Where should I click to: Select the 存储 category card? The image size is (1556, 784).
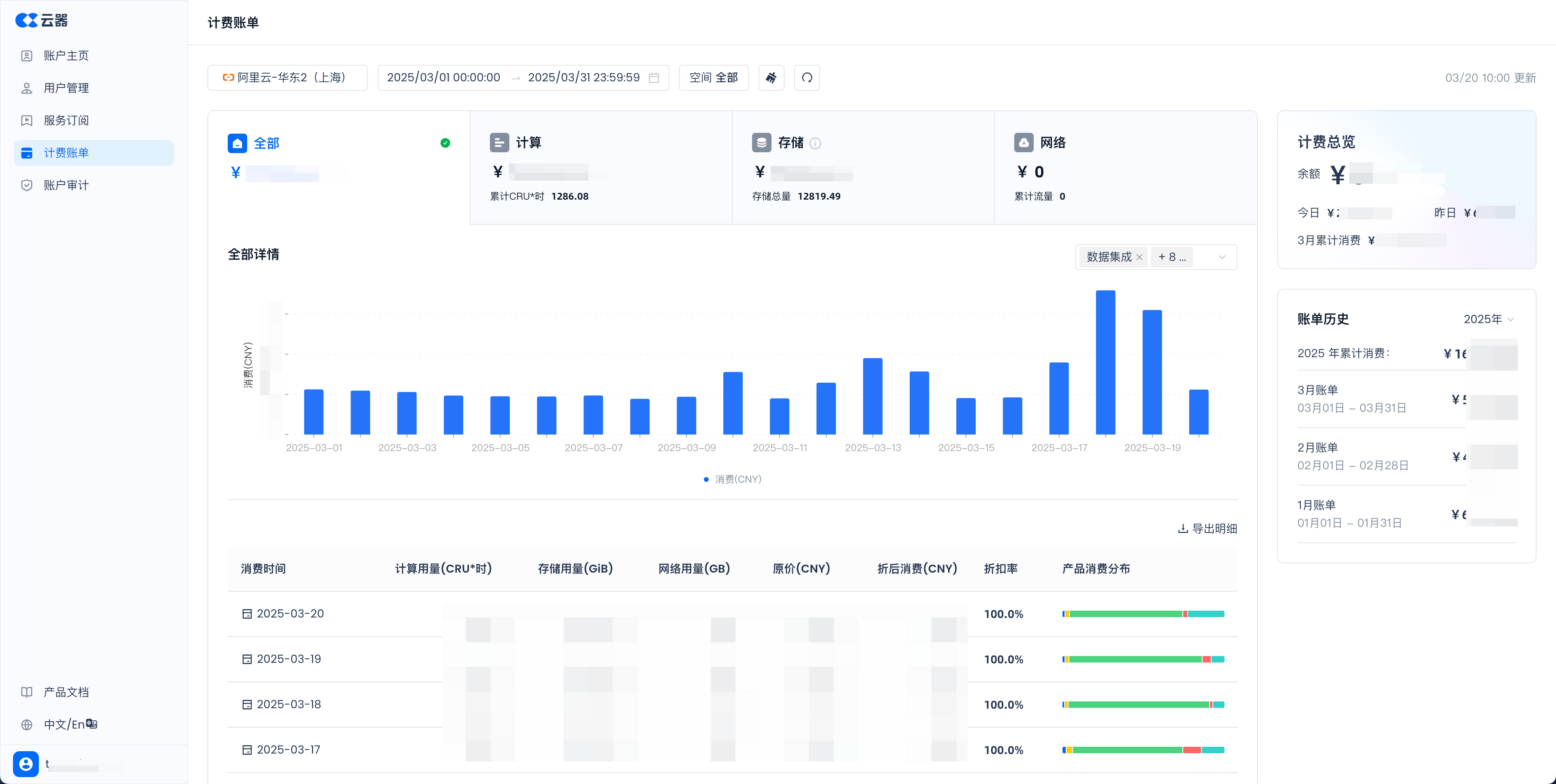click(863, 167)
